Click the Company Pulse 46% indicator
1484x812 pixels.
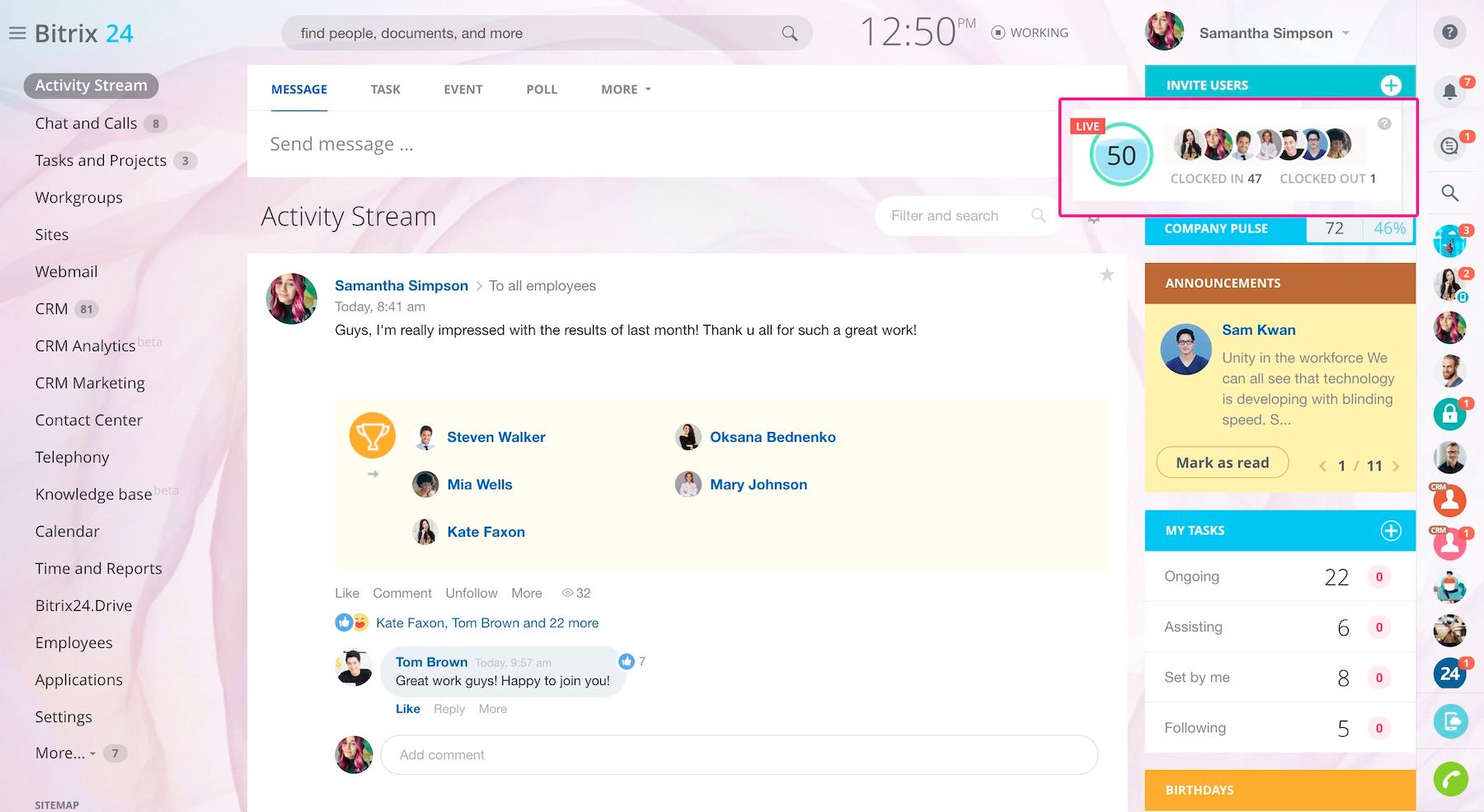pyautogui.click(x=1389, y=228)
